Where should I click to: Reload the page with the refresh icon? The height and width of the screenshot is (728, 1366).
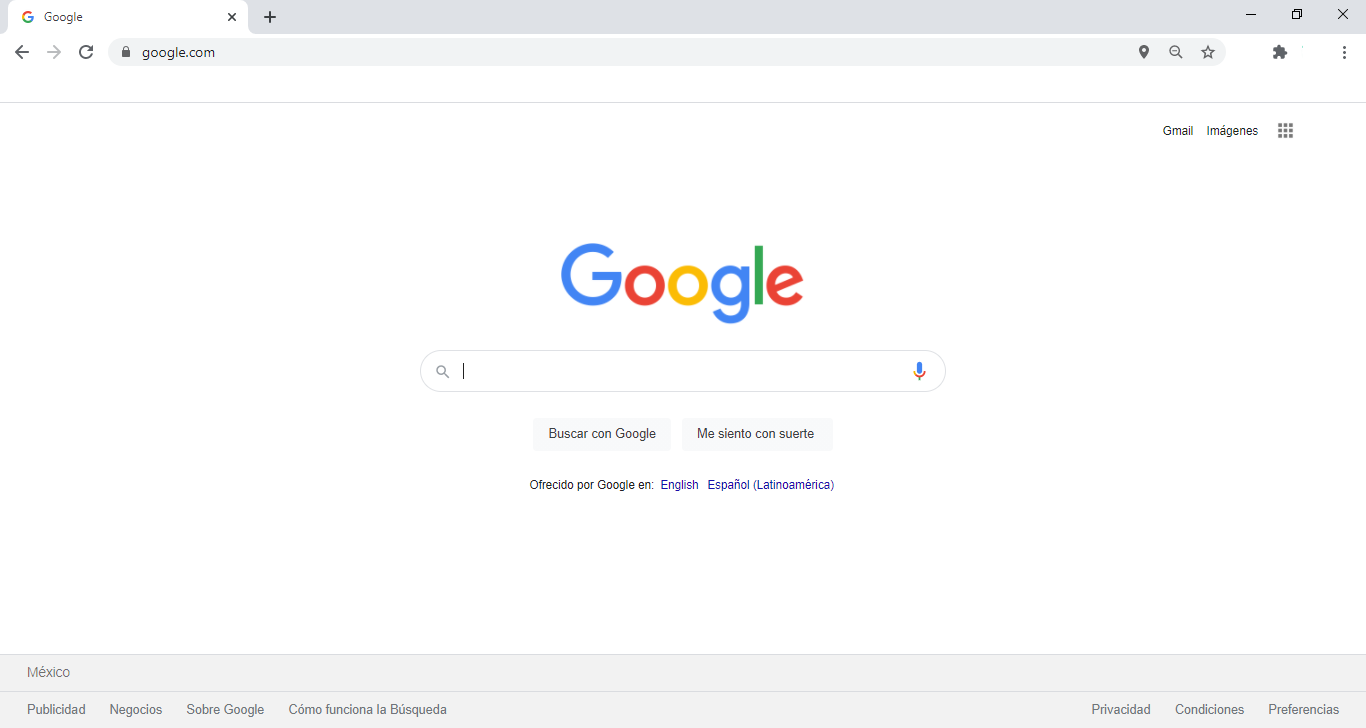tap(86, 52)
